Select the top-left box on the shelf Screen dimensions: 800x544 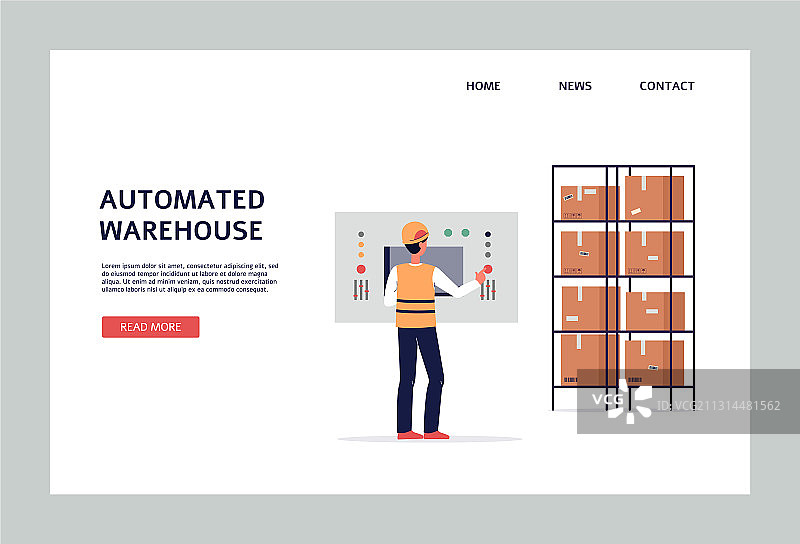coord(588,201)
